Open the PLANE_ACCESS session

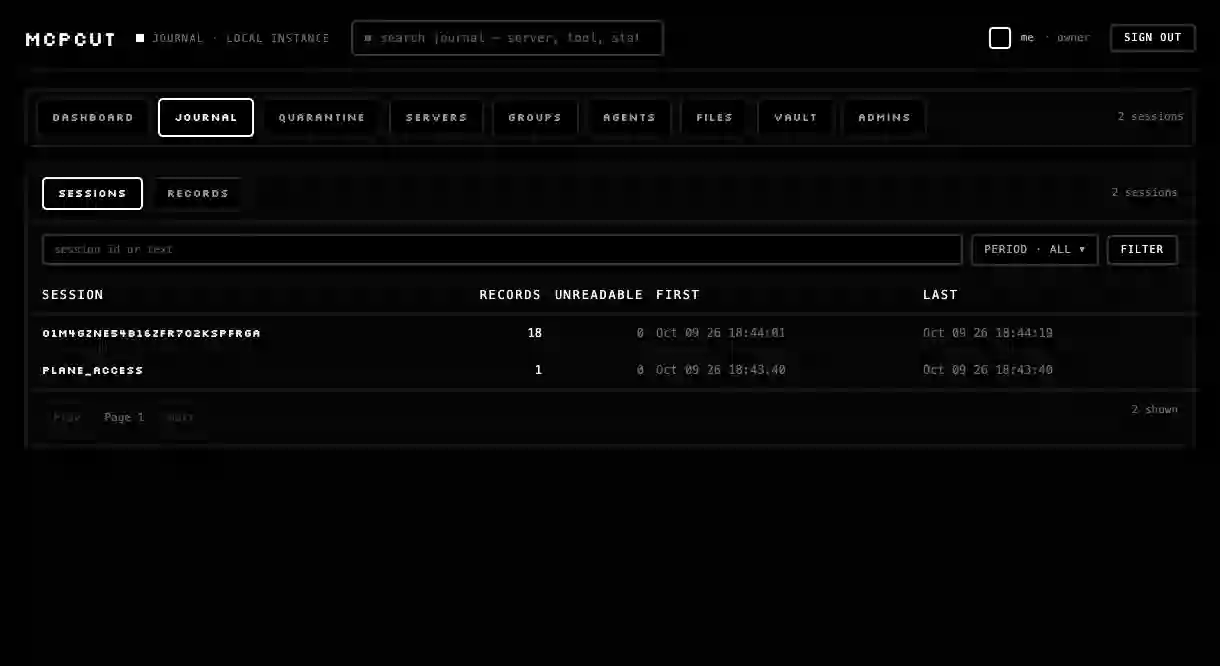click(x=93, y=370)
